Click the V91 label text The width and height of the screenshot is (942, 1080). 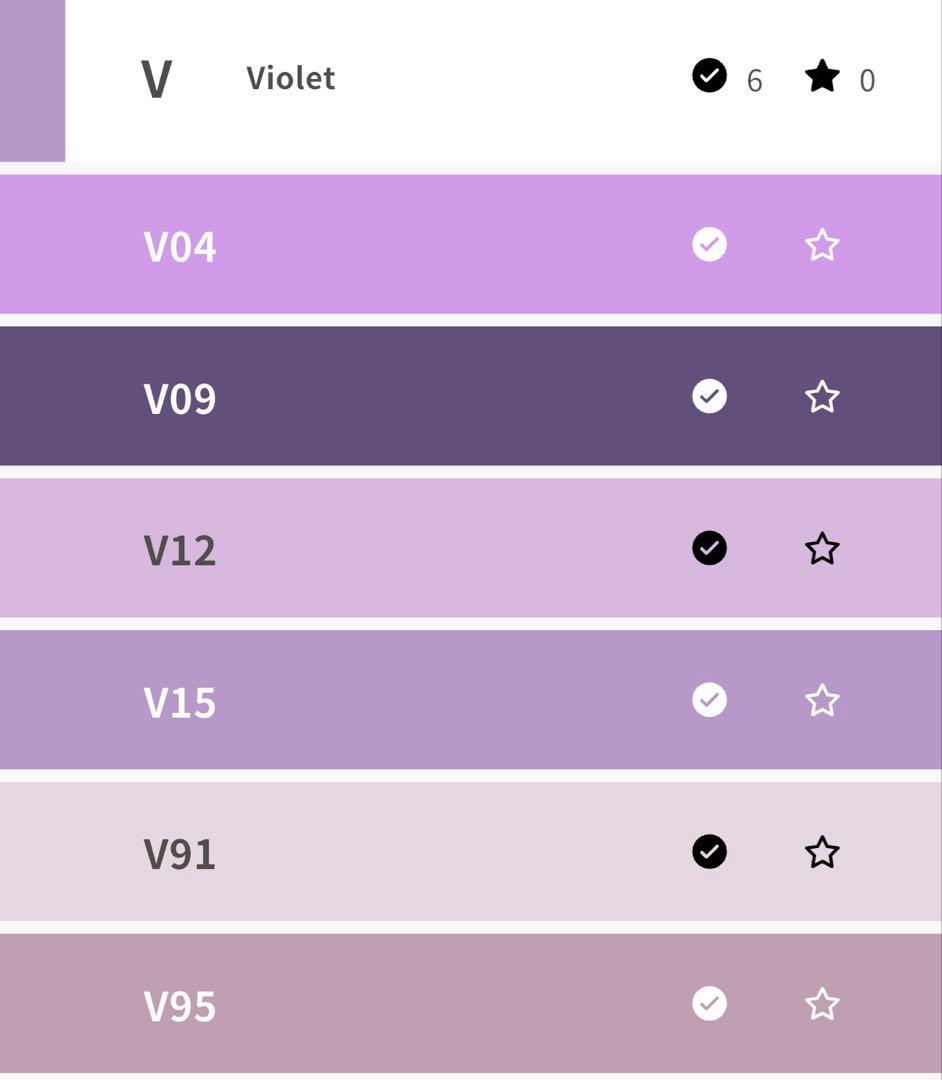click(180, 854)
